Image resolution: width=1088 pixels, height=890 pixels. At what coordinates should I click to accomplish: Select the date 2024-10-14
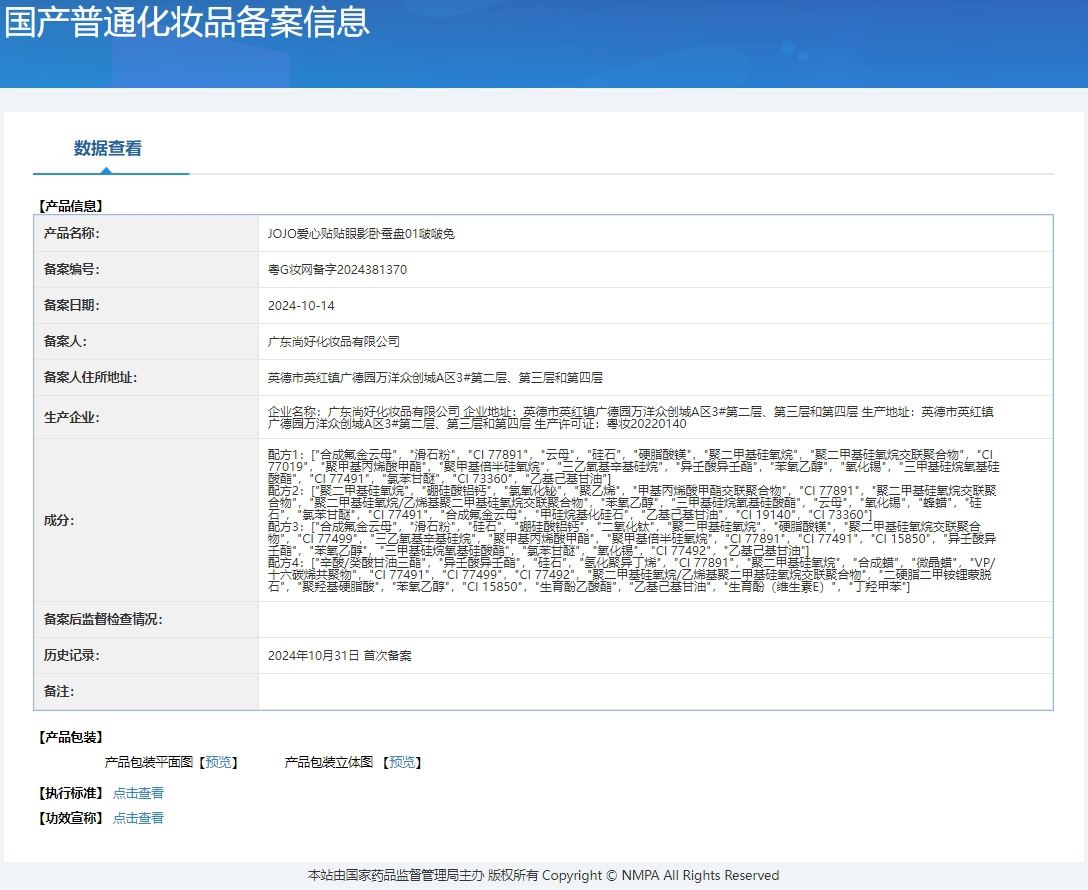pos(301,306)
